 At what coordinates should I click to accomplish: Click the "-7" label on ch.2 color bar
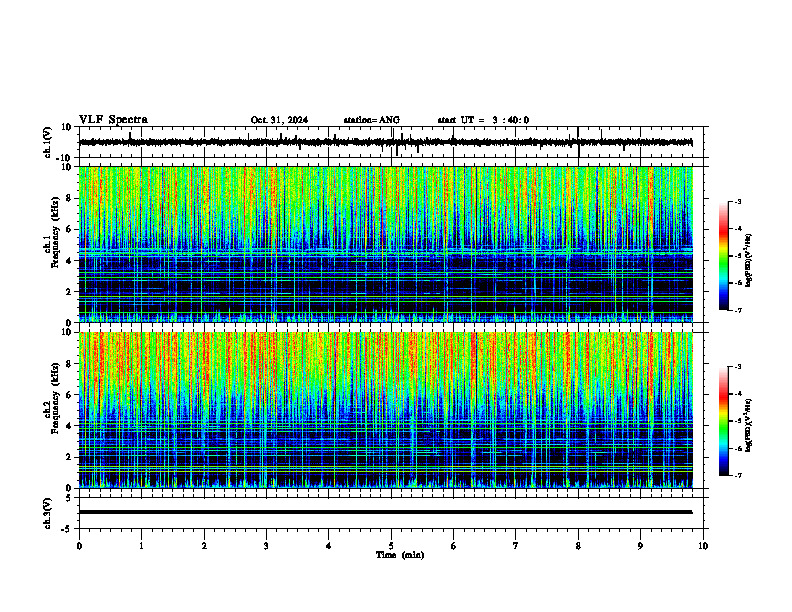(738, 476)
